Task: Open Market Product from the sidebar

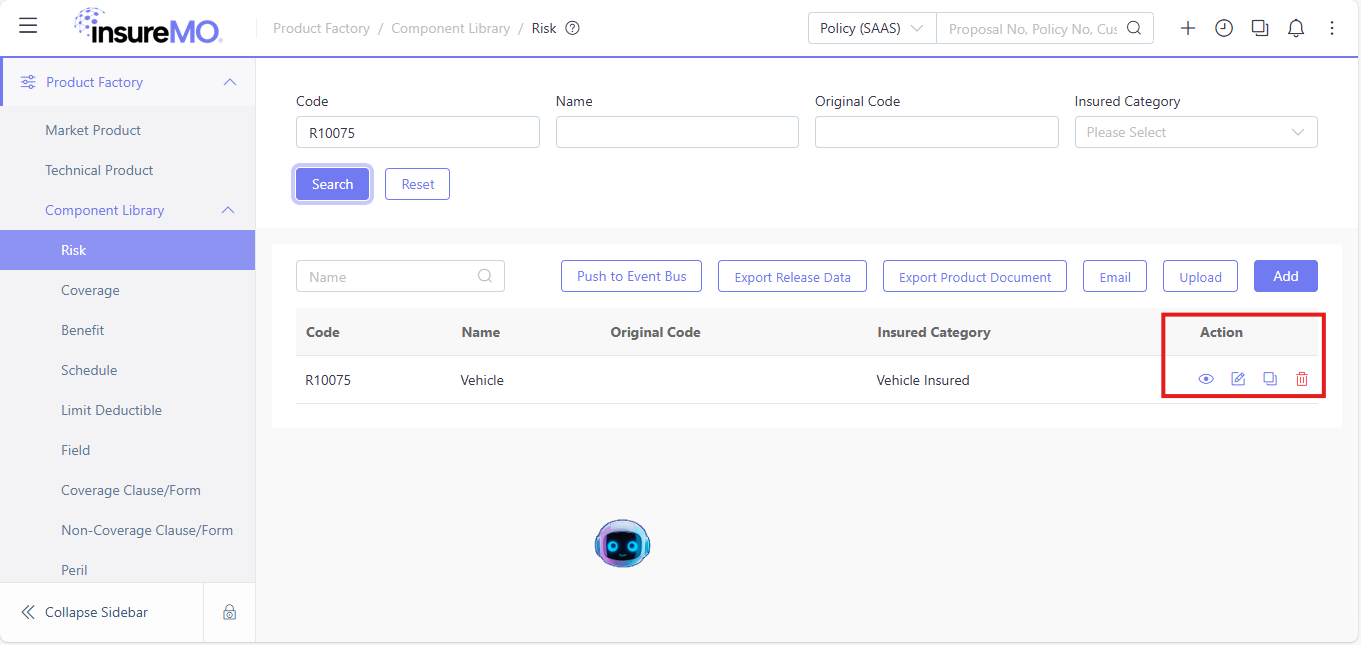Action: tap(93, 130)
